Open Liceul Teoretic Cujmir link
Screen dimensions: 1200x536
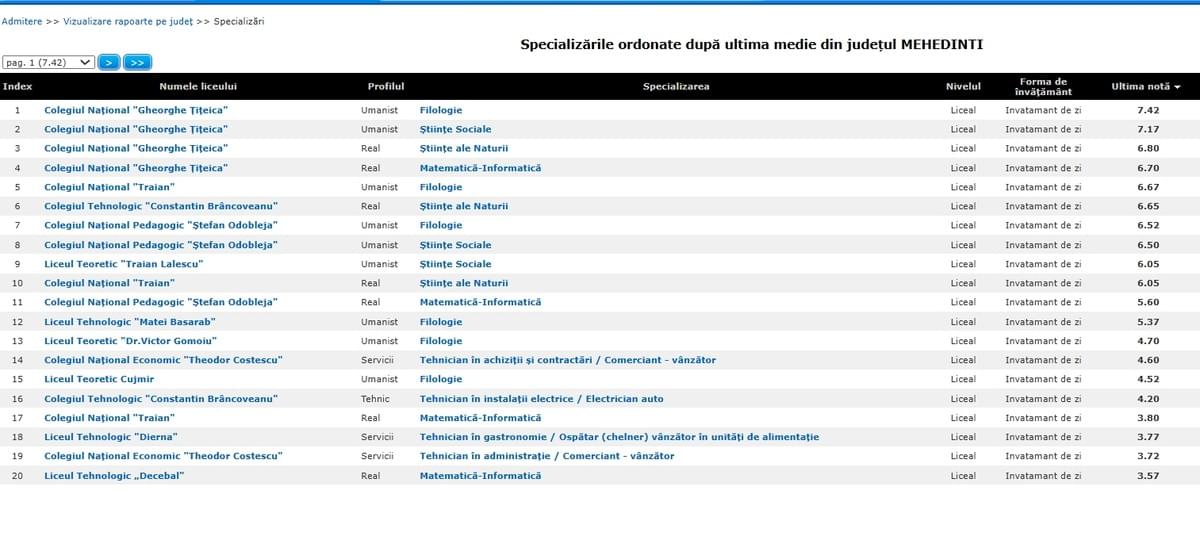coord(99,379)
